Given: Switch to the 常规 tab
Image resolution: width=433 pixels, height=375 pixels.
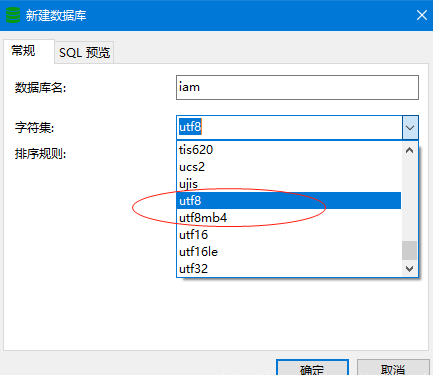Looking at the screenshot, I should [x=29, y=51].
